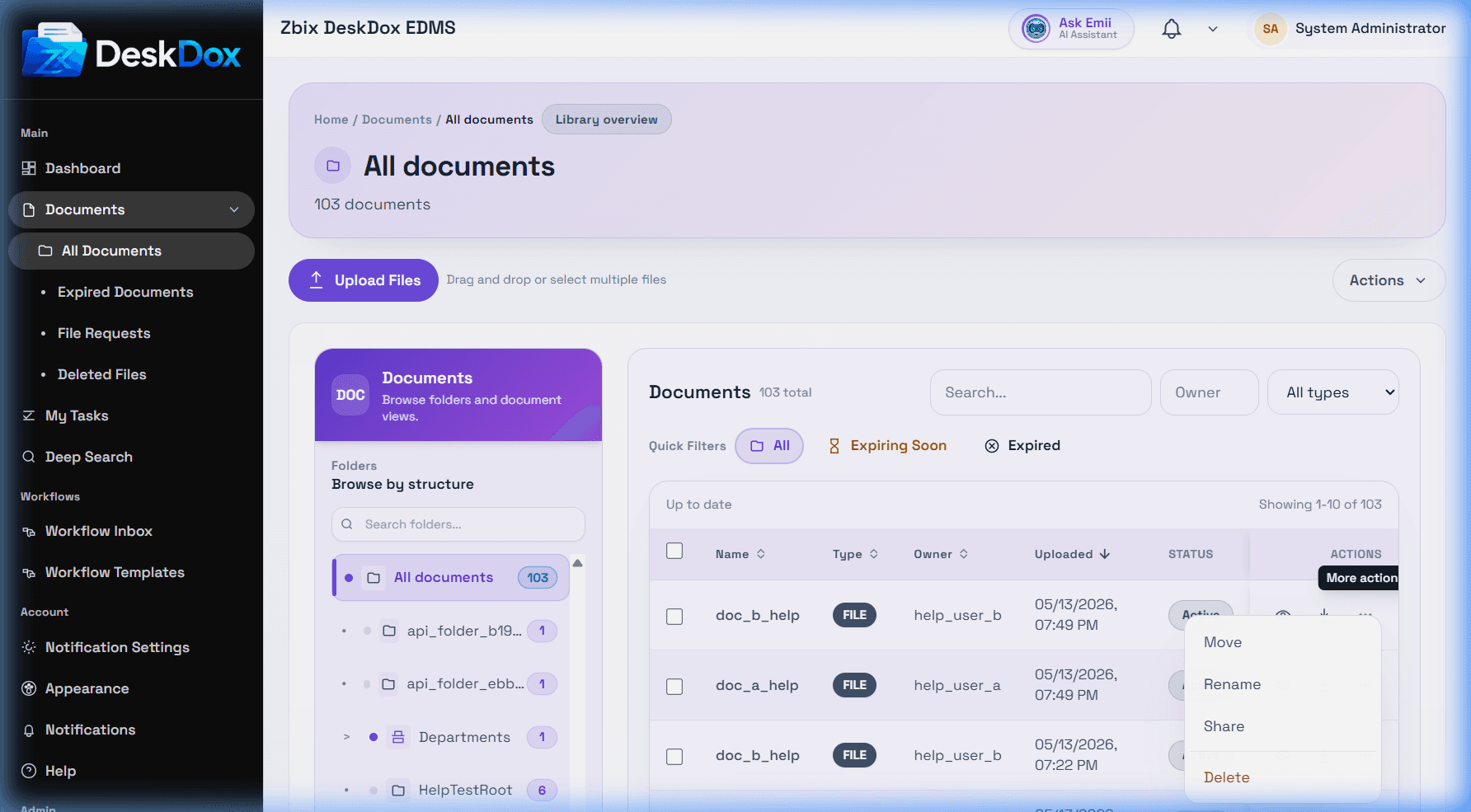Click the Notifications bell icon in sidebar
Screen dimensions: 1471x812
(29, 730)
